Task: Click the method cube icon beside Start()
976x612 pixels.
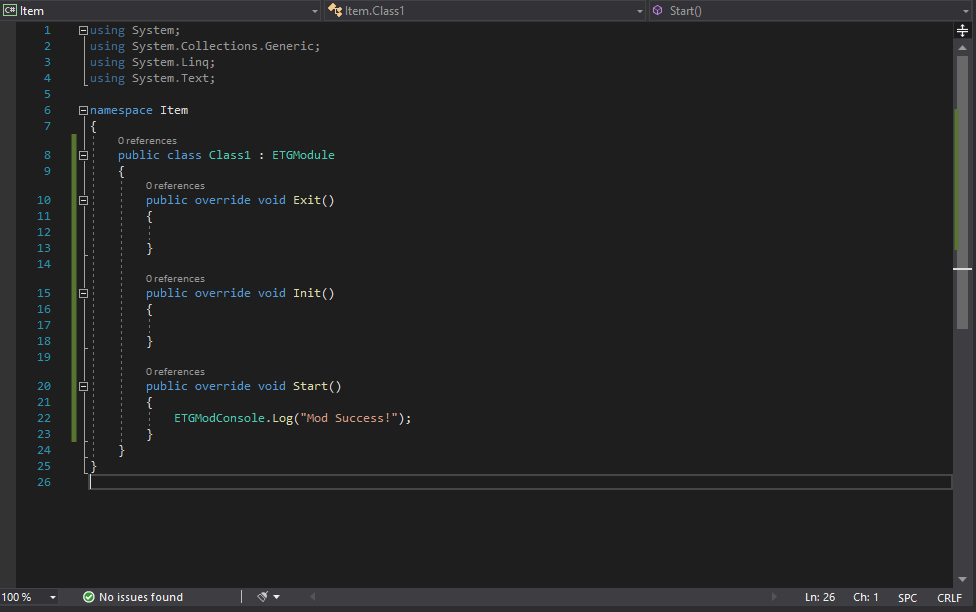Action: 657,11
